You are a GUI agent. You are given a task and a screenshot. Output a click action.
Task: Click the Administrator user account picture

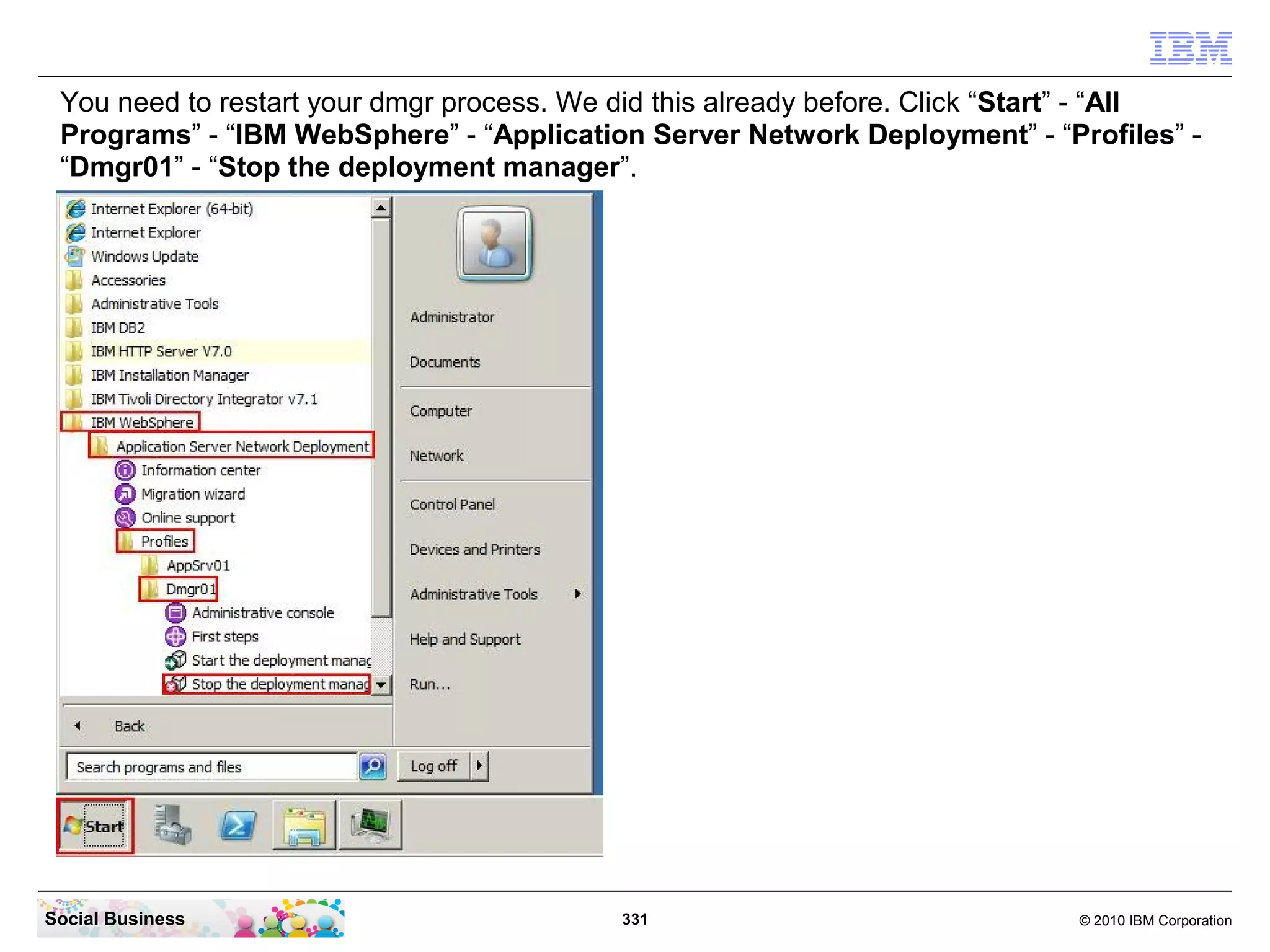click(x=494, y=244)
